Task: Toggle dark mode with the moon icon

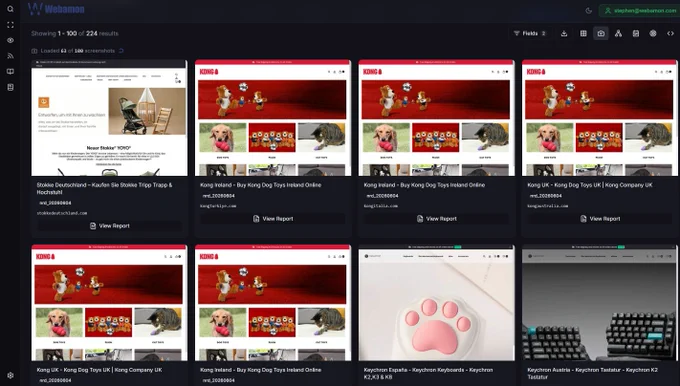Action: pyautogui.click(x=588, y=11)
